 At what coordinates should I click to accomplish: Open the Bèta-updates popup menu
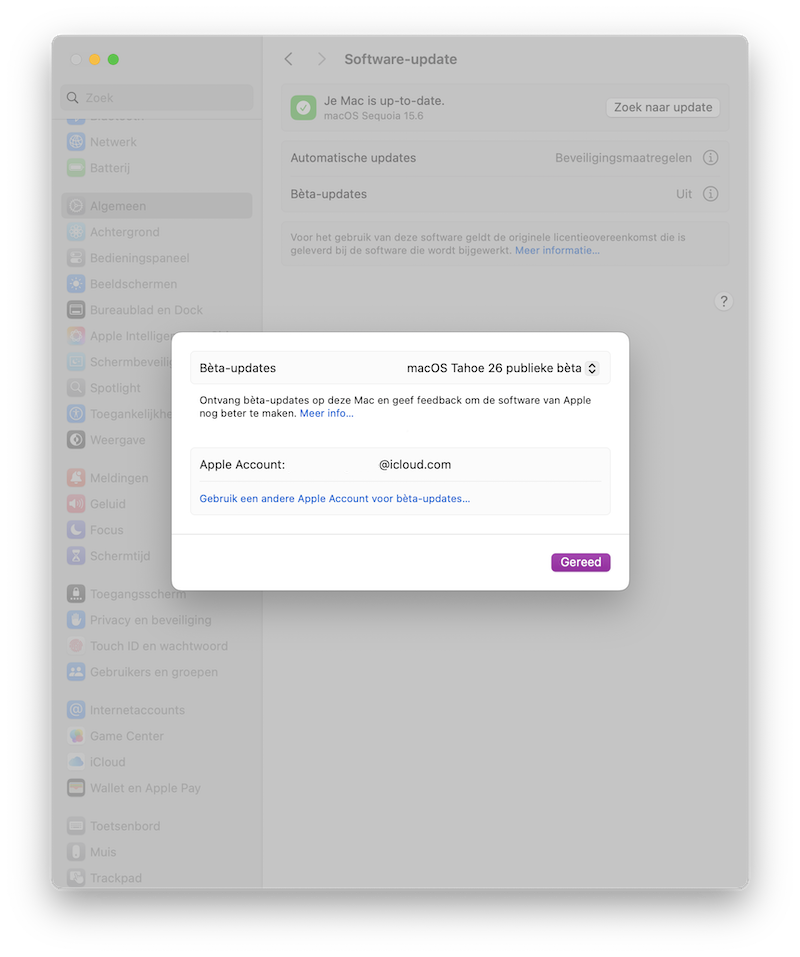tap(502, 368)
